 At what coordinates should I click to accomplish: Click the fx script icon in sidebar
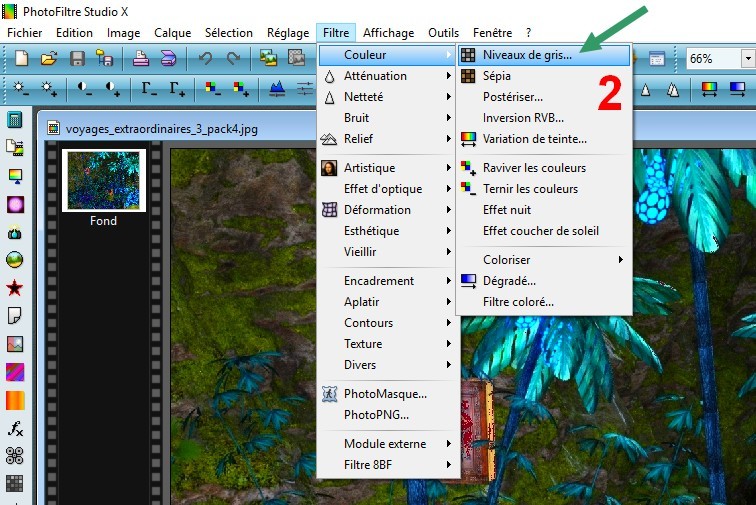(15, 428)
